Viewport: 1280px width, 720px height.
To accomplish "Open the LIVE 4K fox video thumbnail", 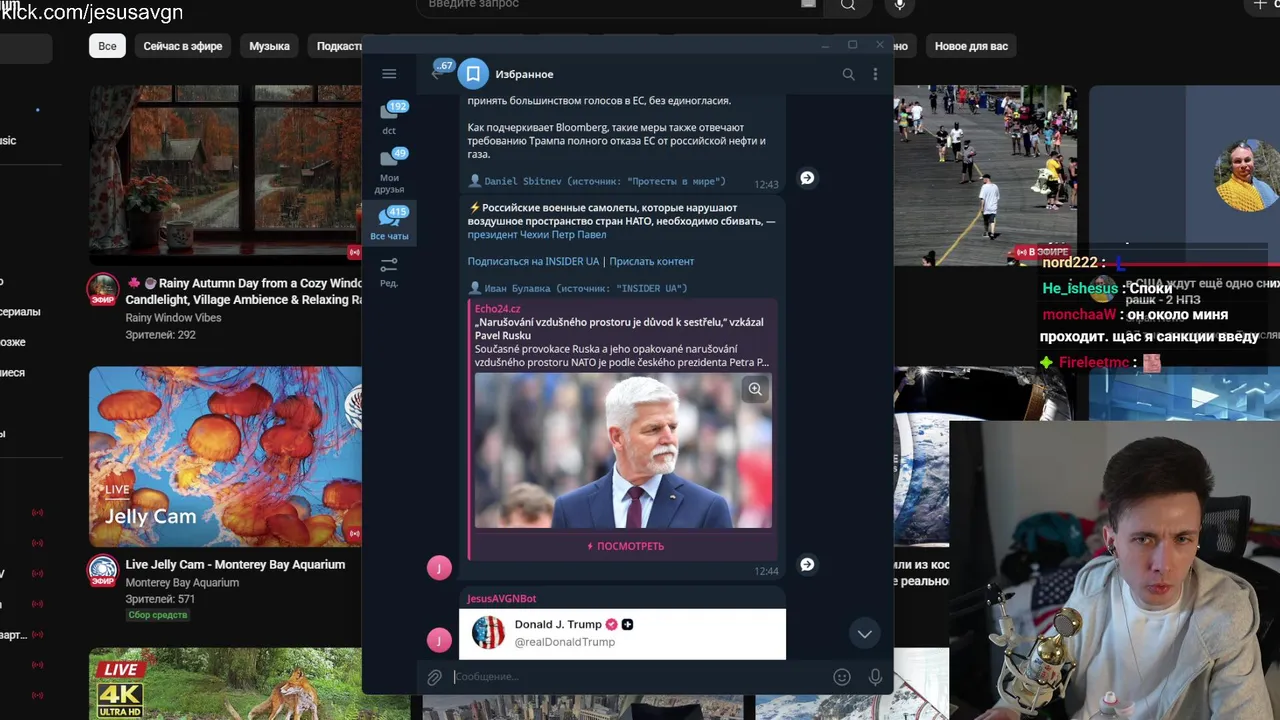I will pos(226,684).
